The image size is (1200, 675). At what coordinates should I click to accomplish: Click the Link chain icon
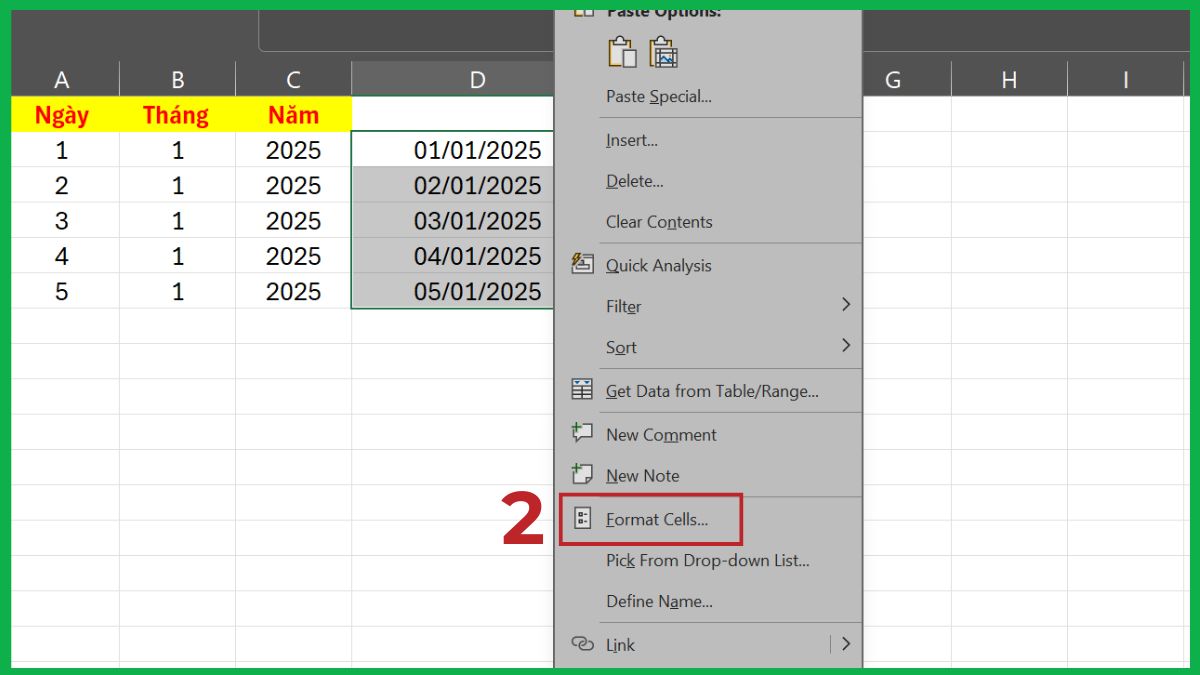tap(582, 644)
